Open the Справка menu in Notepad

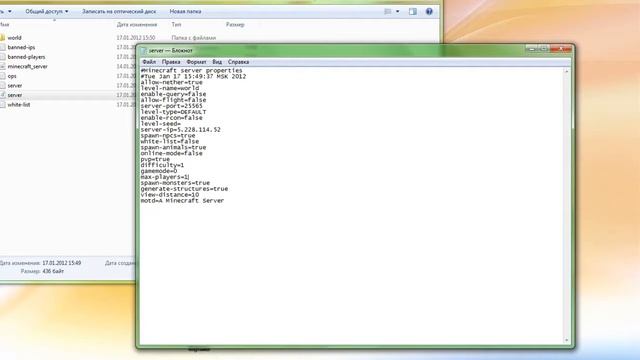(x=238, y=62)
